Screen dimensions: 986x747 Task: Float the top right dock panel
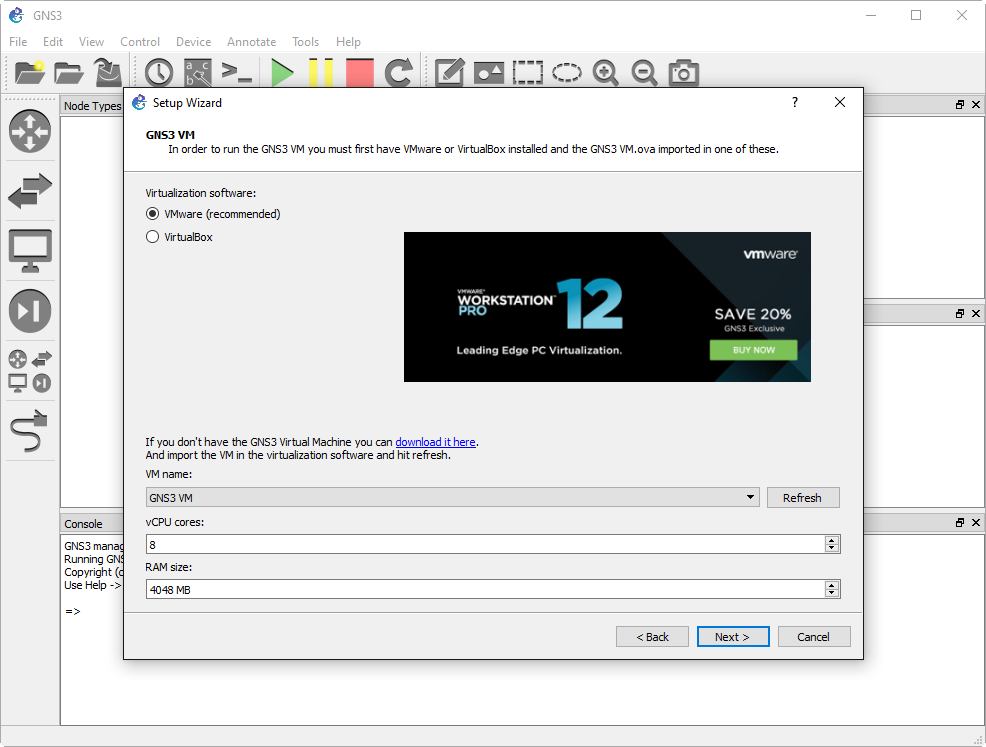(x=960, y=104)
